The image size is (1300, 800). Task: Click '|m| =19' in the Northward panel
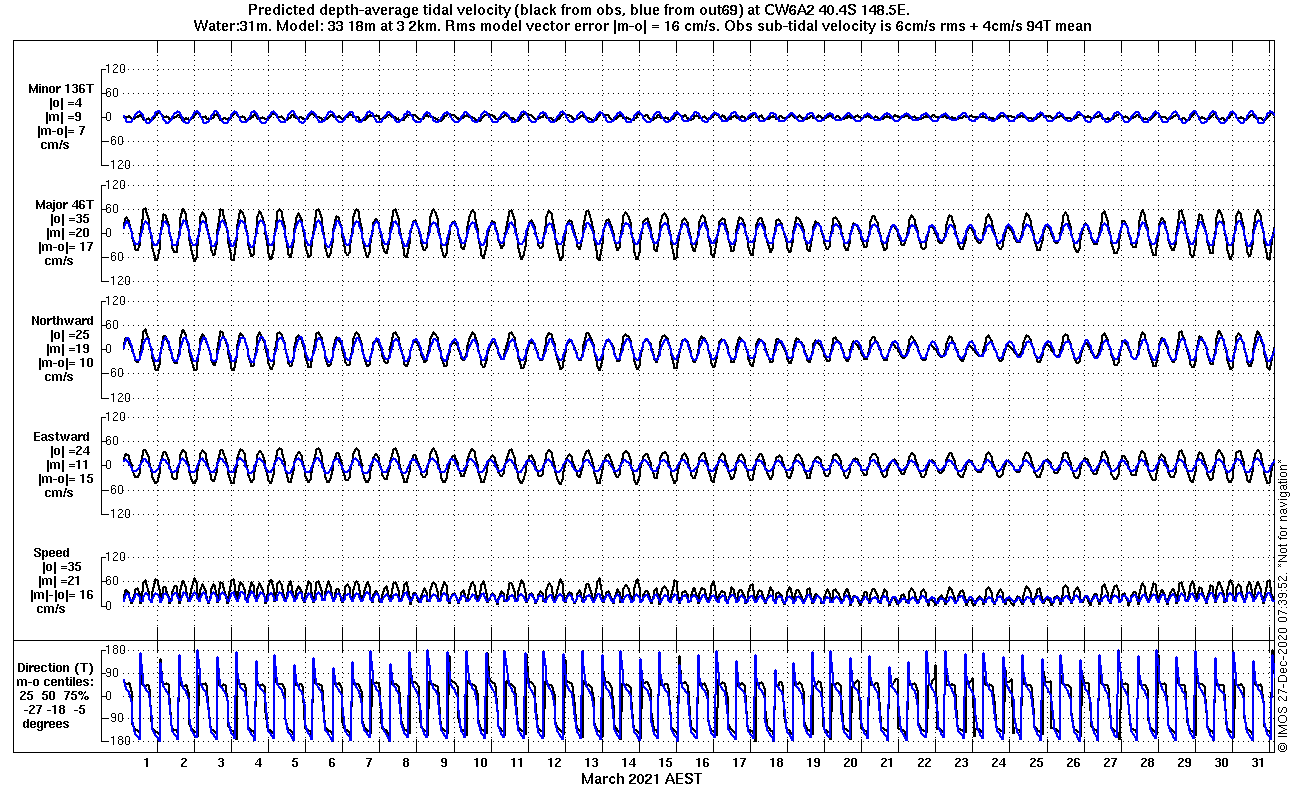pos(67,349)
